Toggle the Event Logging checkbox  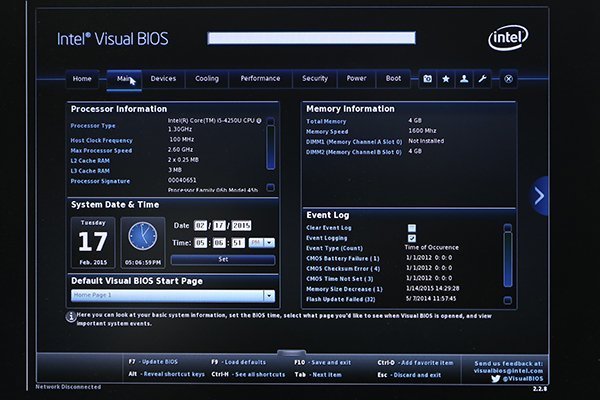pos(412,238)
